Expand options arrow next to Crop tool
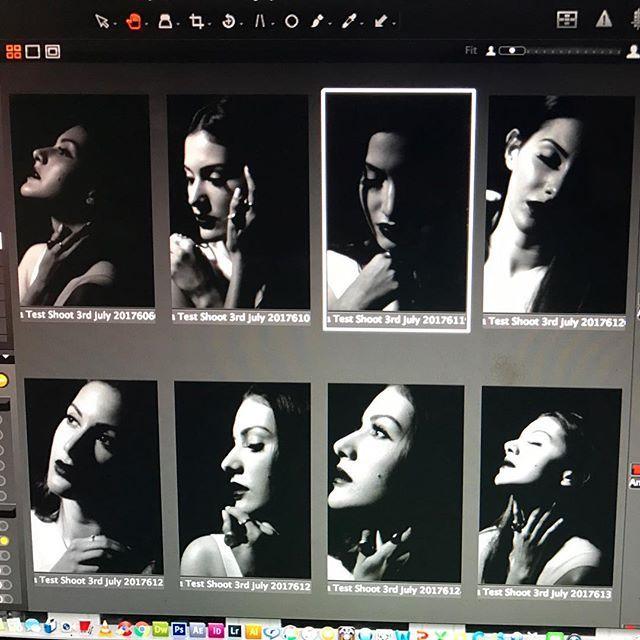 tap(210, 24)
